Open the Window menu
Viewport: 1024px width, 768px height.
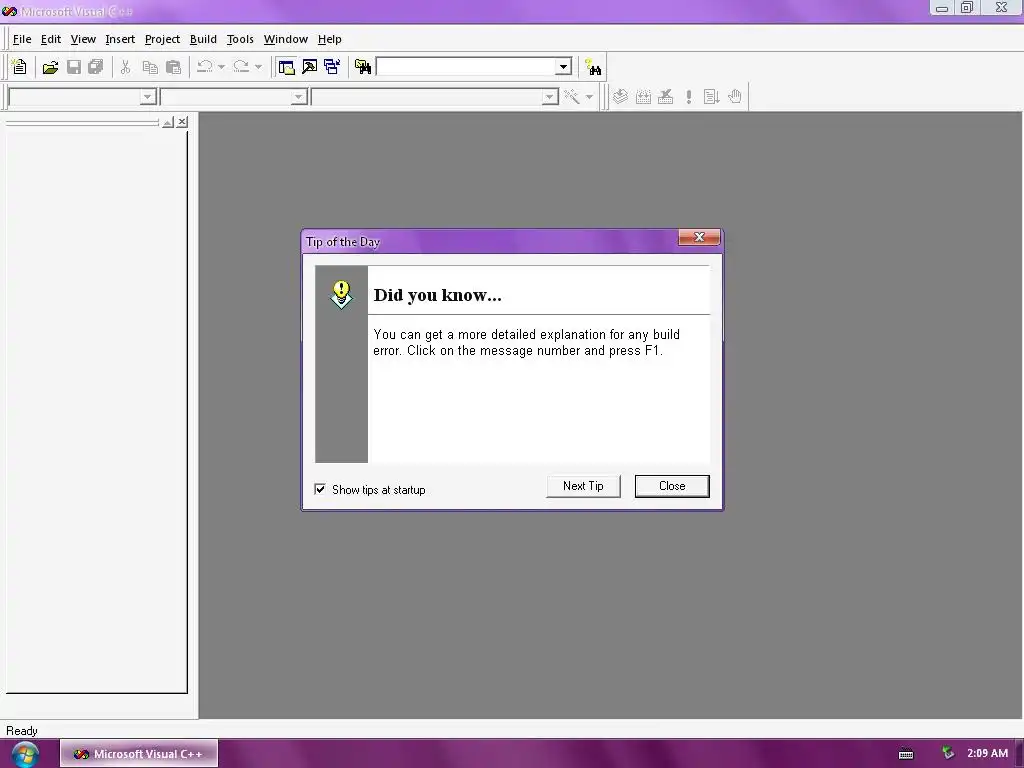pos(285,39)
